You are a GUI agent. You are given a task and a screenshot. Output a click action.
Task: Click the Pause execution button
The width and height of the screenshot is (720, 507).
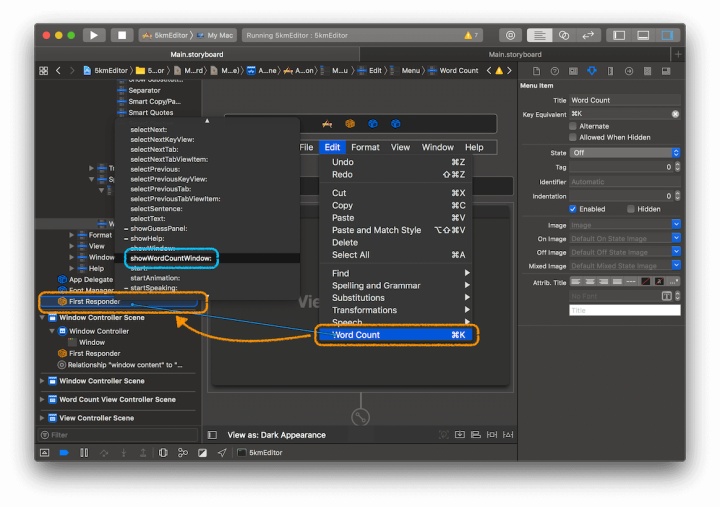(84, 453)
